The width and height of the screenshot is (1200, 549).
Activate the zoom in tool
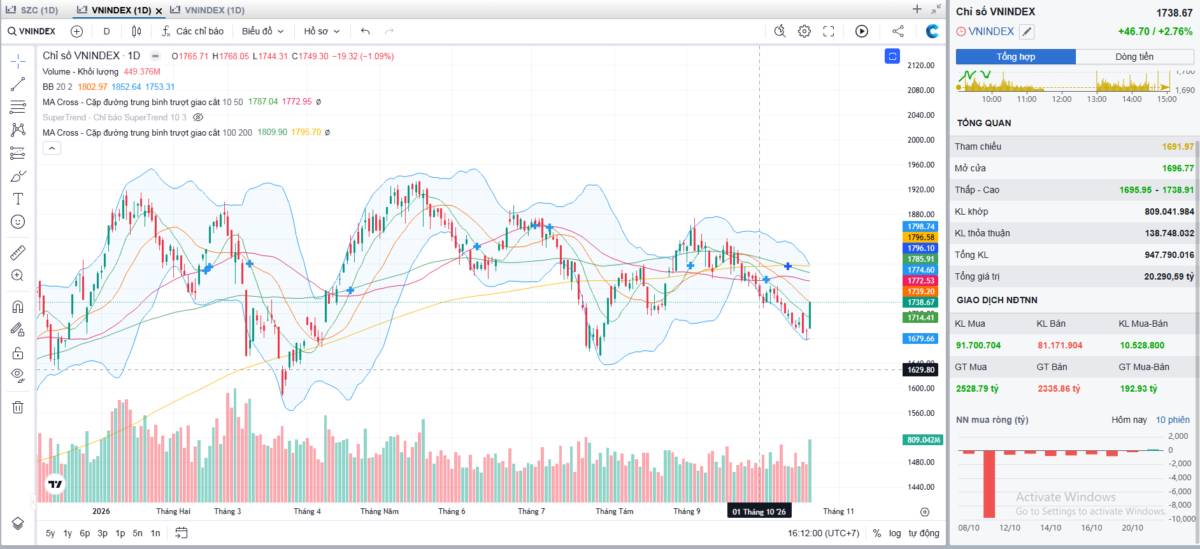[18, 275]
